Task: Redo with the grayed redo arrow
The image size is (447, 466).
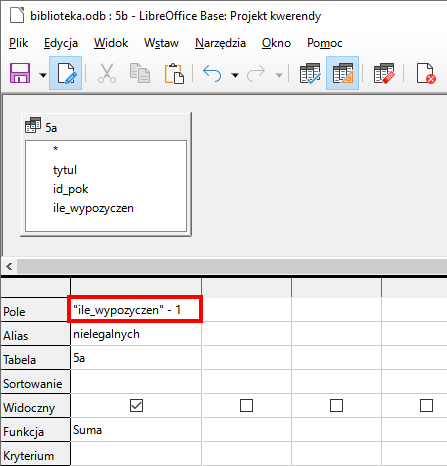Action: point(256,73)
